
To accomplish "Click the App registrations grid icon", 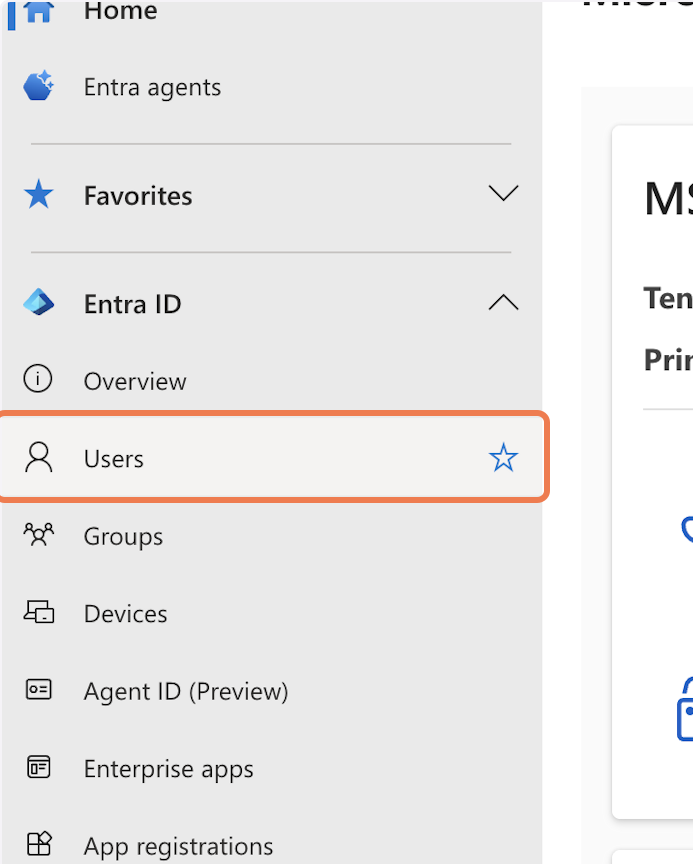I will [38, 845].
